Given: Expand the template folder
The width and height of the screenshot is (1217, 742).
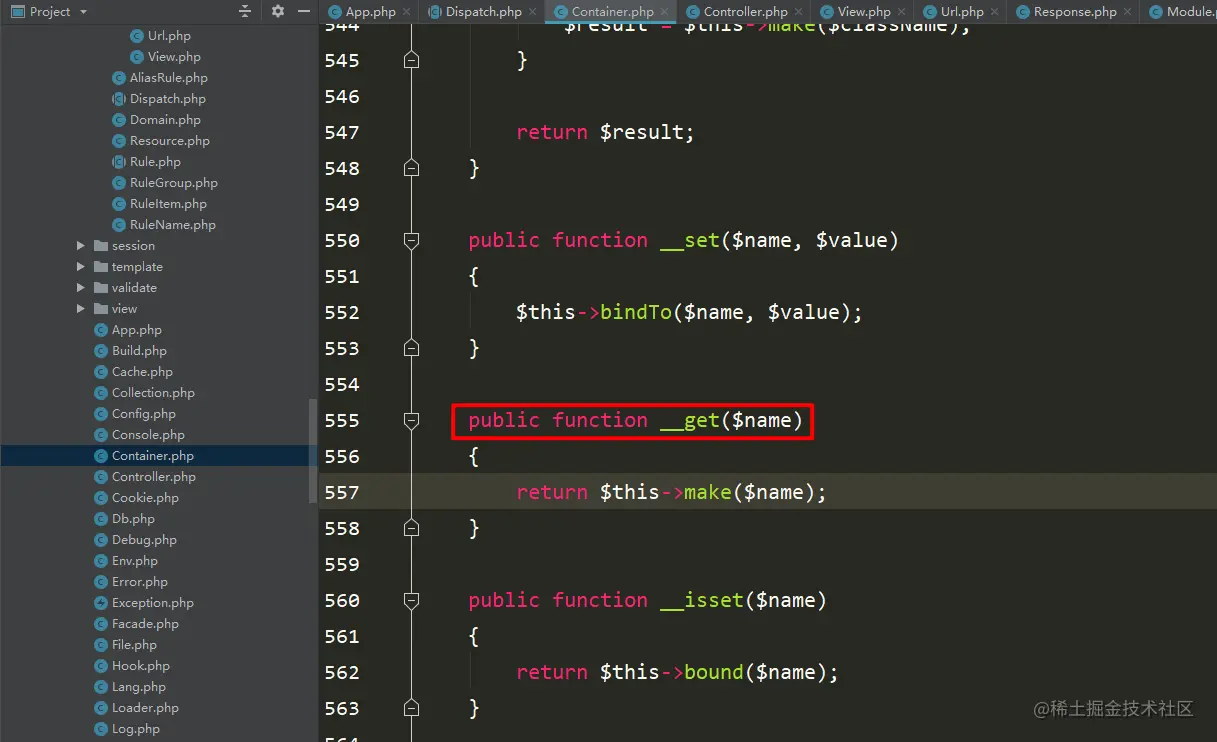Looking at the screenshot, I should click(x=81, y=267).
